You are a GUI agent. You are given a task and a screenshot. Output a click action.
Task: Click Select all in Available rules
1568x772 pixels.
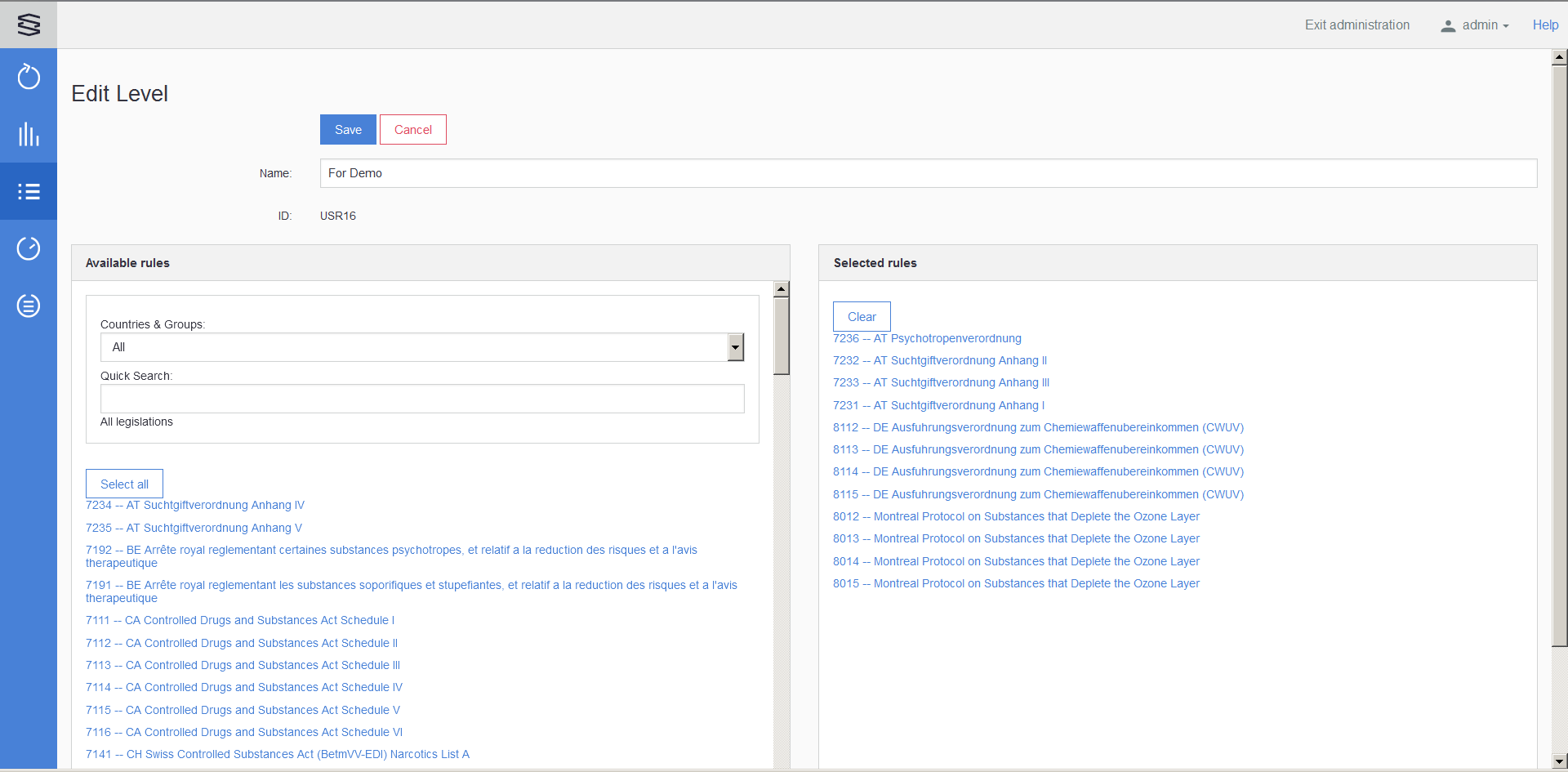coord(124,484)
